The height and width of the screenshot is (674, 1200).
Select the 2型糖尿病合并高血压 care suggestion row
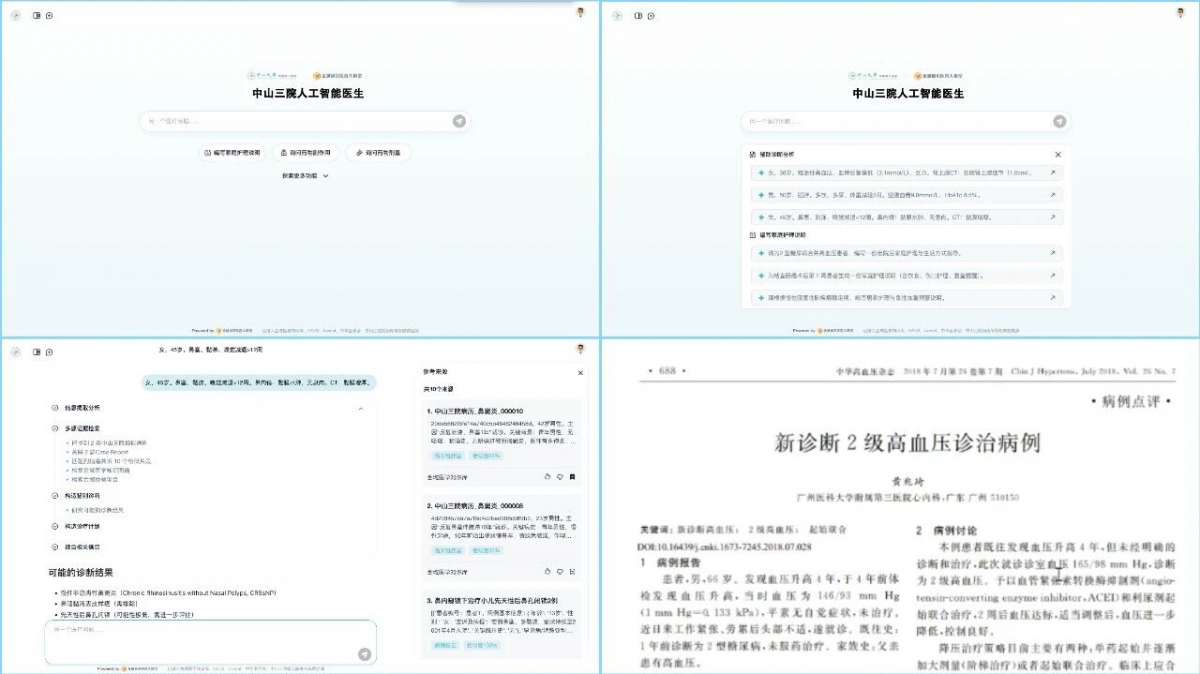click(x=900, y=253)
